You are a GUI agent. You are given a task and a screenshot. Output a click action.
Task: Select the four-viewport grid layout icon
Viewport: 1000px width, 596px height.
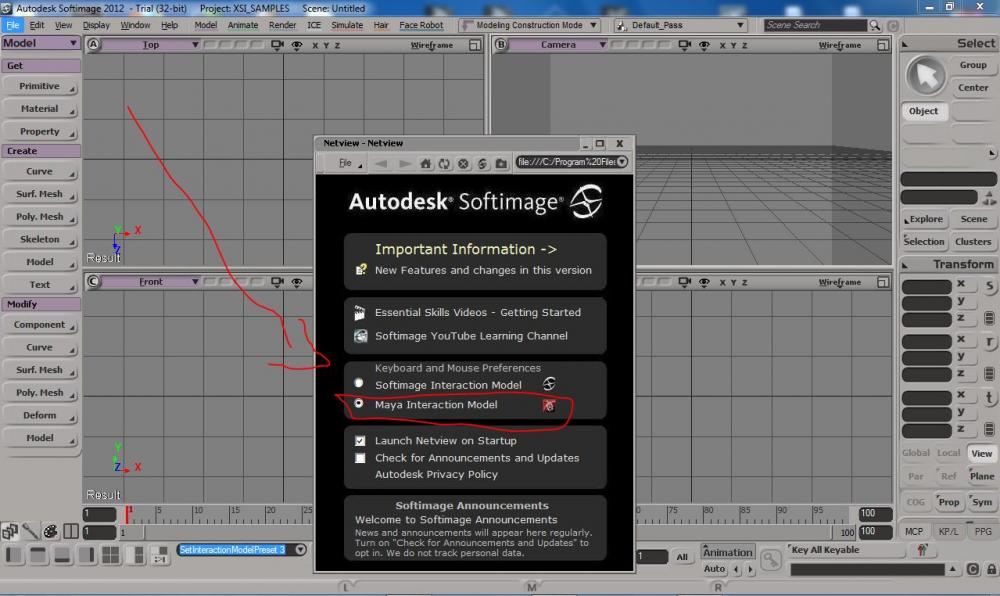click(x=110, y=555)
